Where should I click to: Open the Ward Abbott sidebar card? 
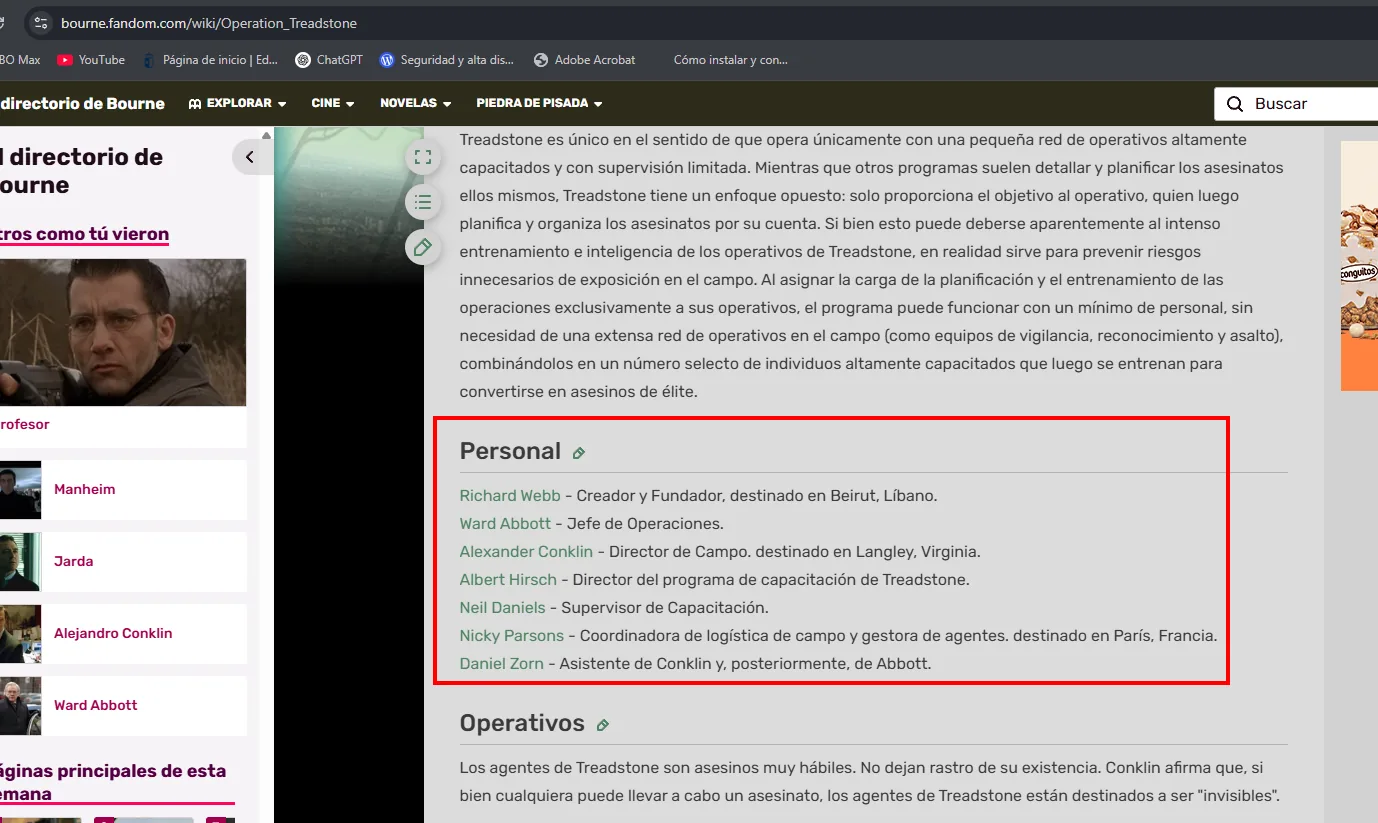123,706
